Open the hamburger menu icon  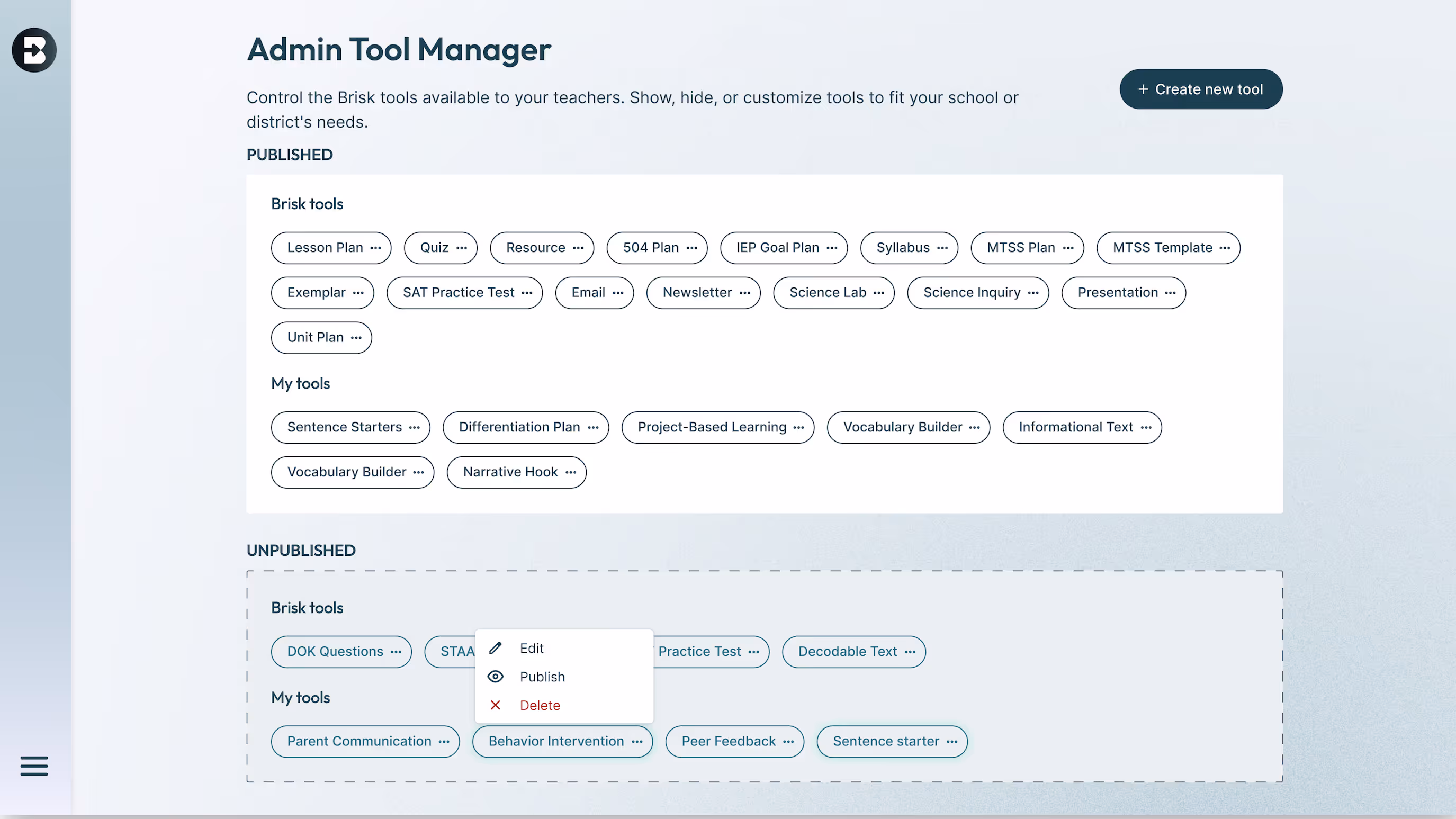pyautogui.click(x=34, y=766)
